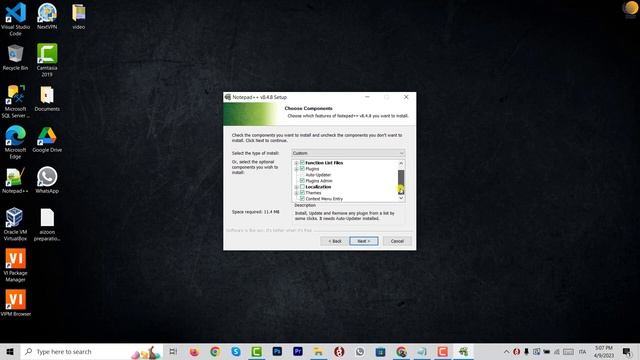
Task: Open the notification center icon
Action: (627, 351)
